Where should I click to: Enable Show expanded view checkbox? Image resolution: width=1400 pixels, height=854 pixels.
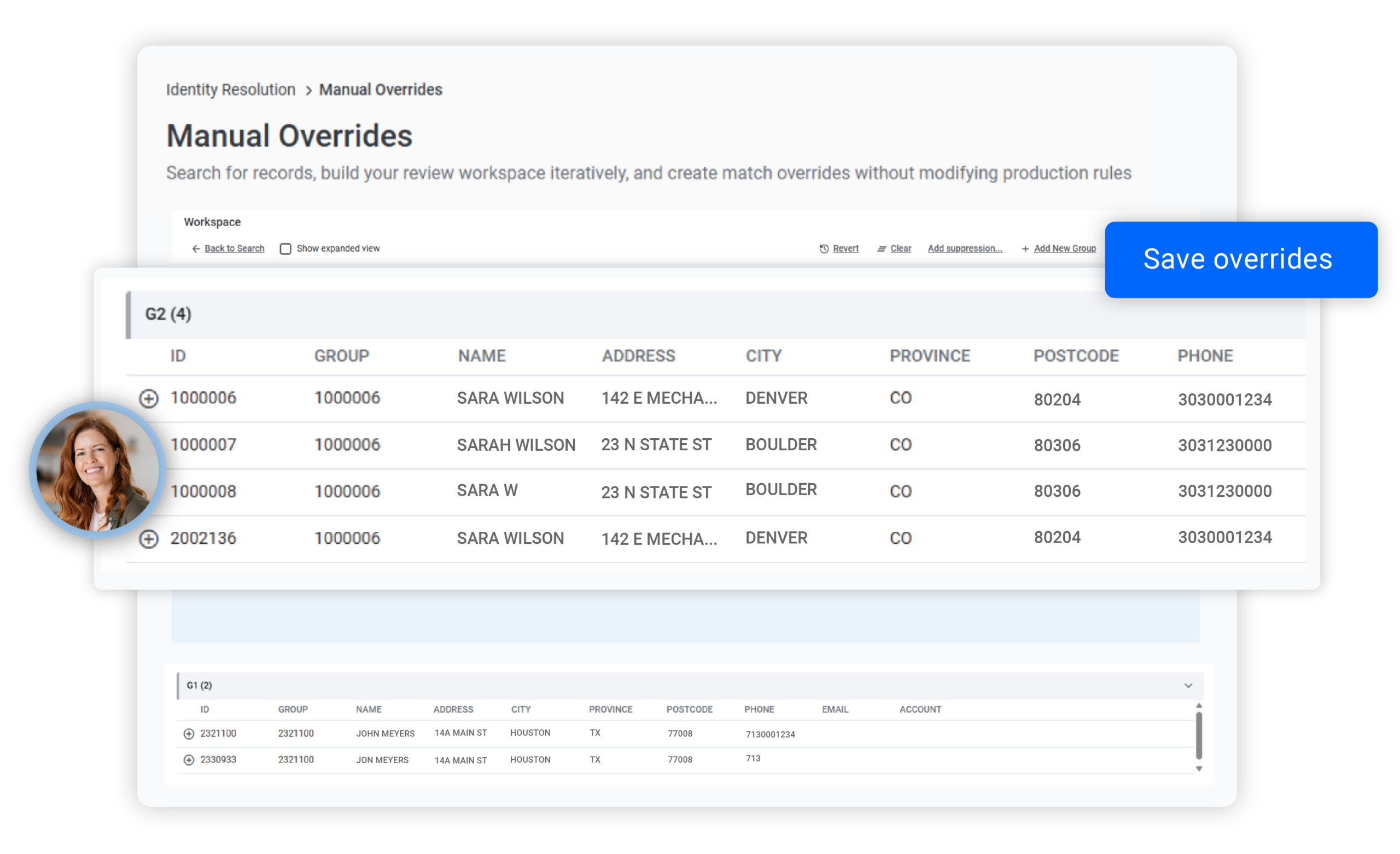tap(285, 248)
